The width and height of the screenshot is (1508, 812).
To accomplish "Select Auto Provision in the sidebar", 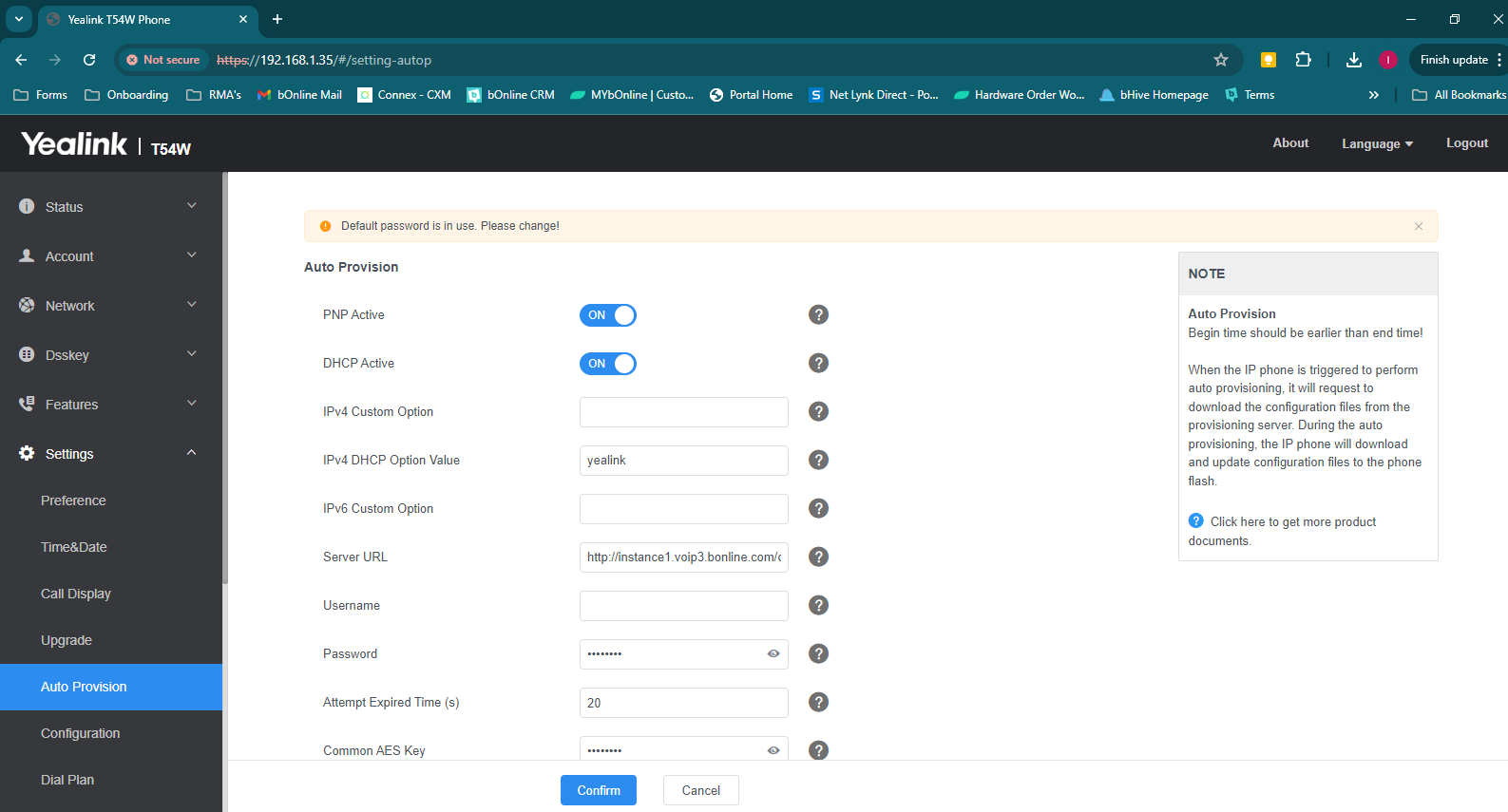I will tap(111, 687).
